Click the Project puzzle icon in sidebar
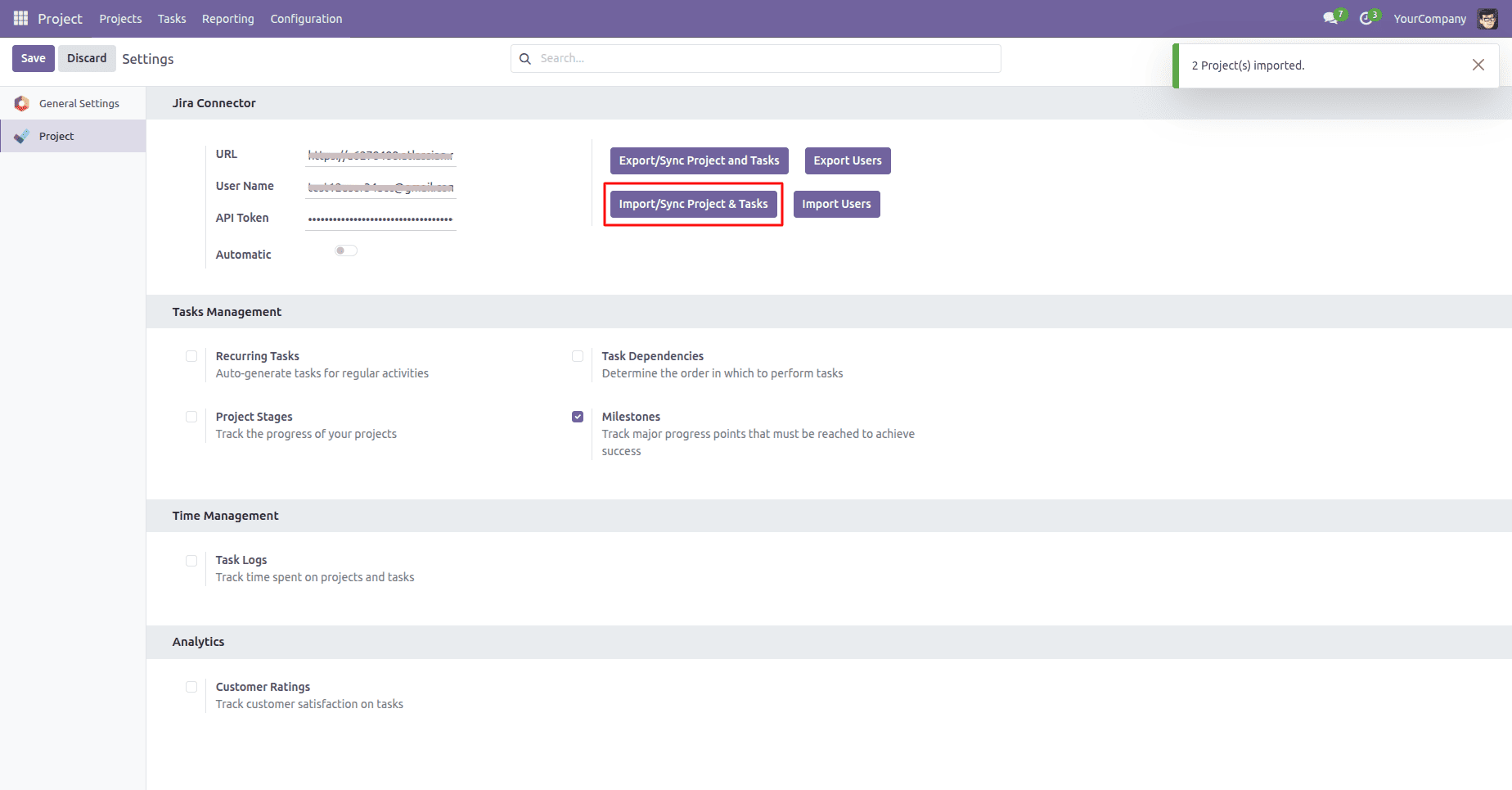1512x790 pixels. point(21,136)
